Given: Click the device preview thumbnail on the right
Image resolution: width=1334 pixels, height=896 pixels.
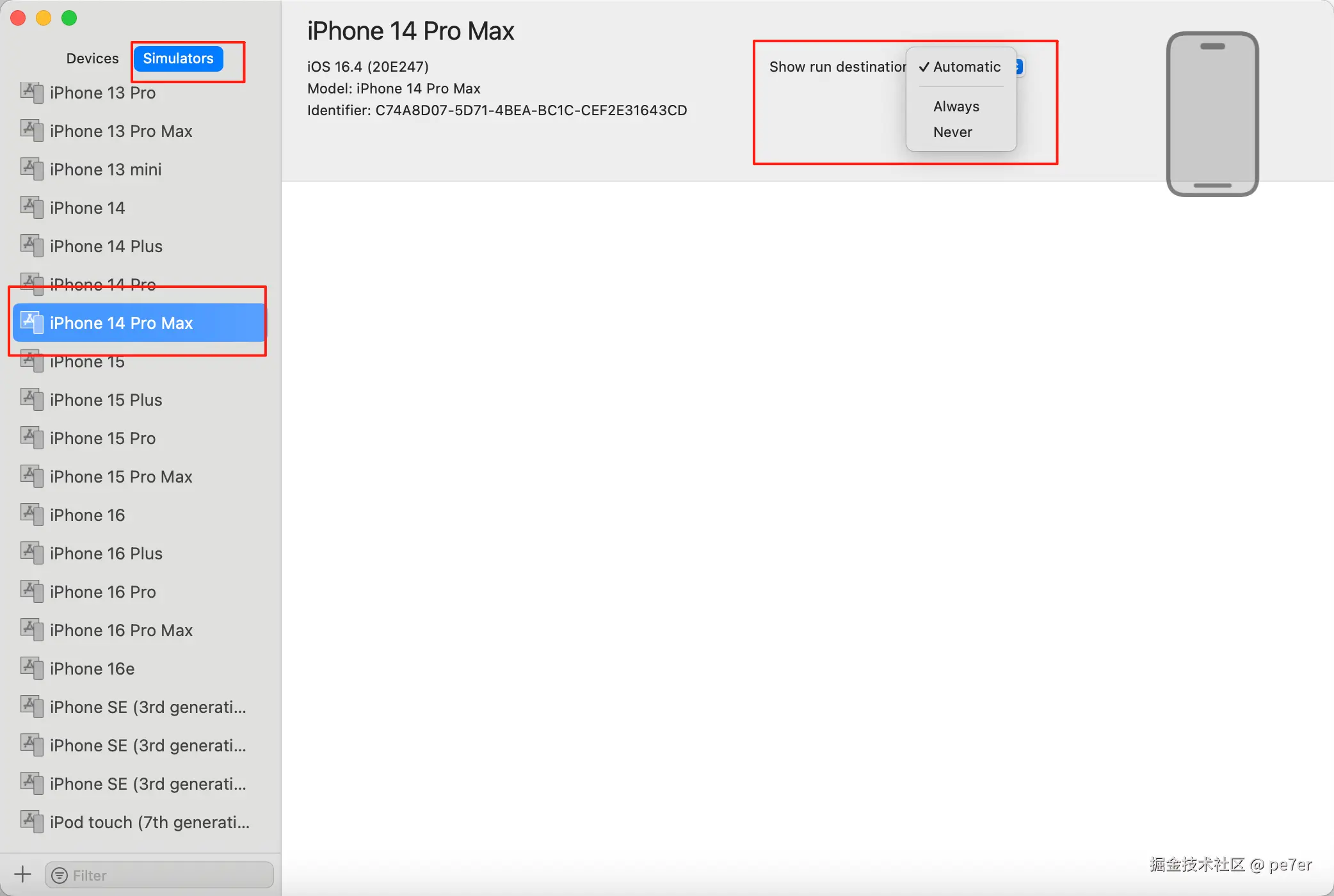Looking at the screenshot, I should pyautogui.click(x=1212, y=113).
